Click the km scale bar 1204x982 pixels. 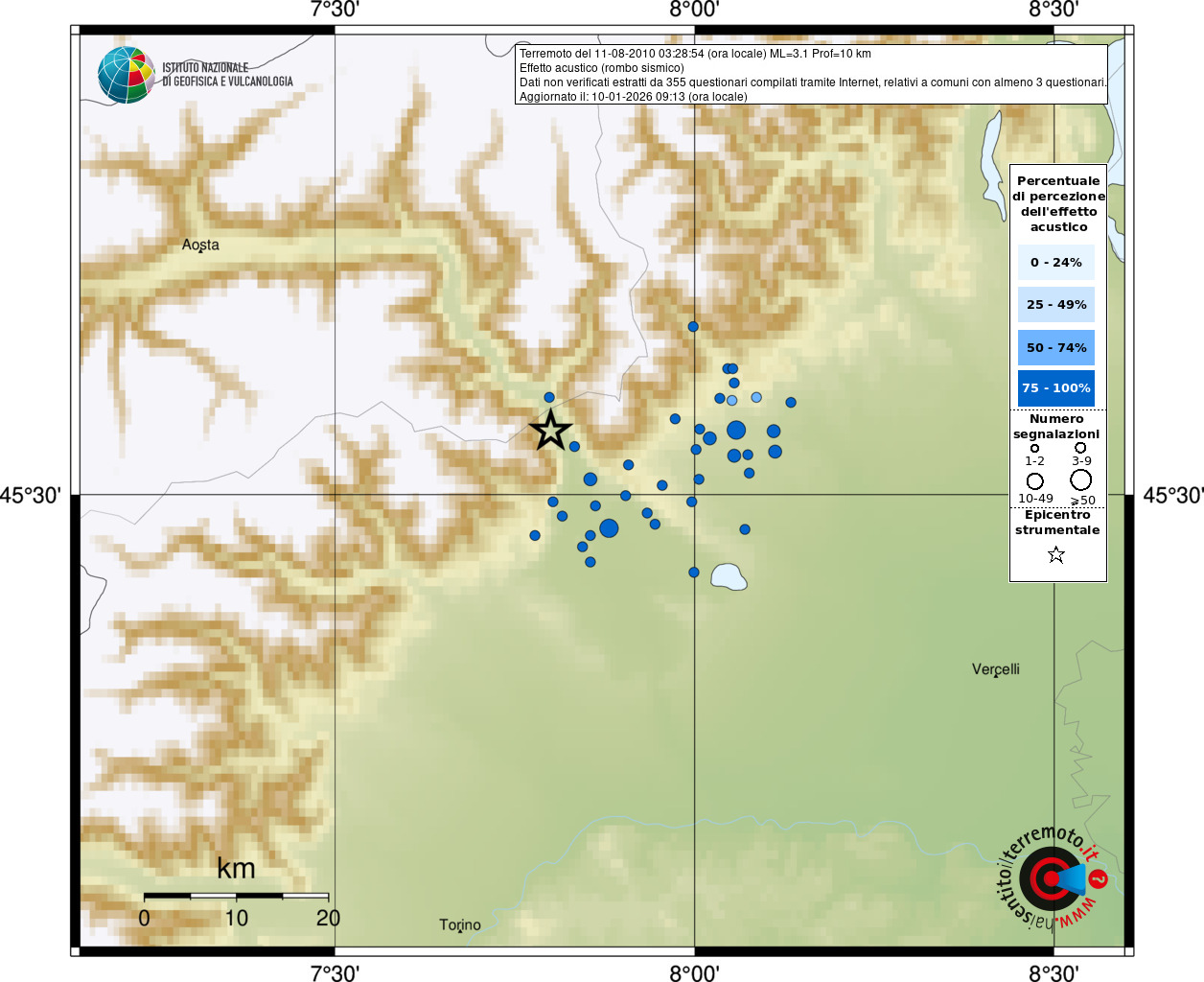coord(236,896)
